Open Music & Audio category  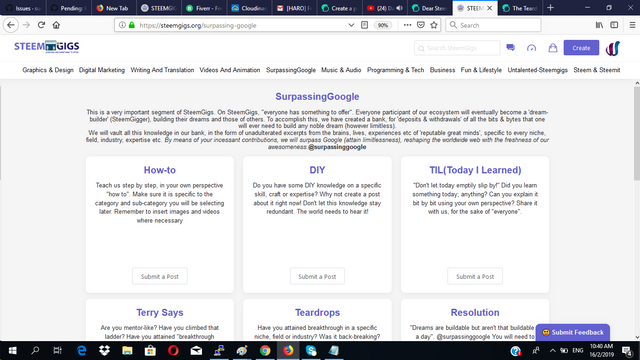[341, 70]
